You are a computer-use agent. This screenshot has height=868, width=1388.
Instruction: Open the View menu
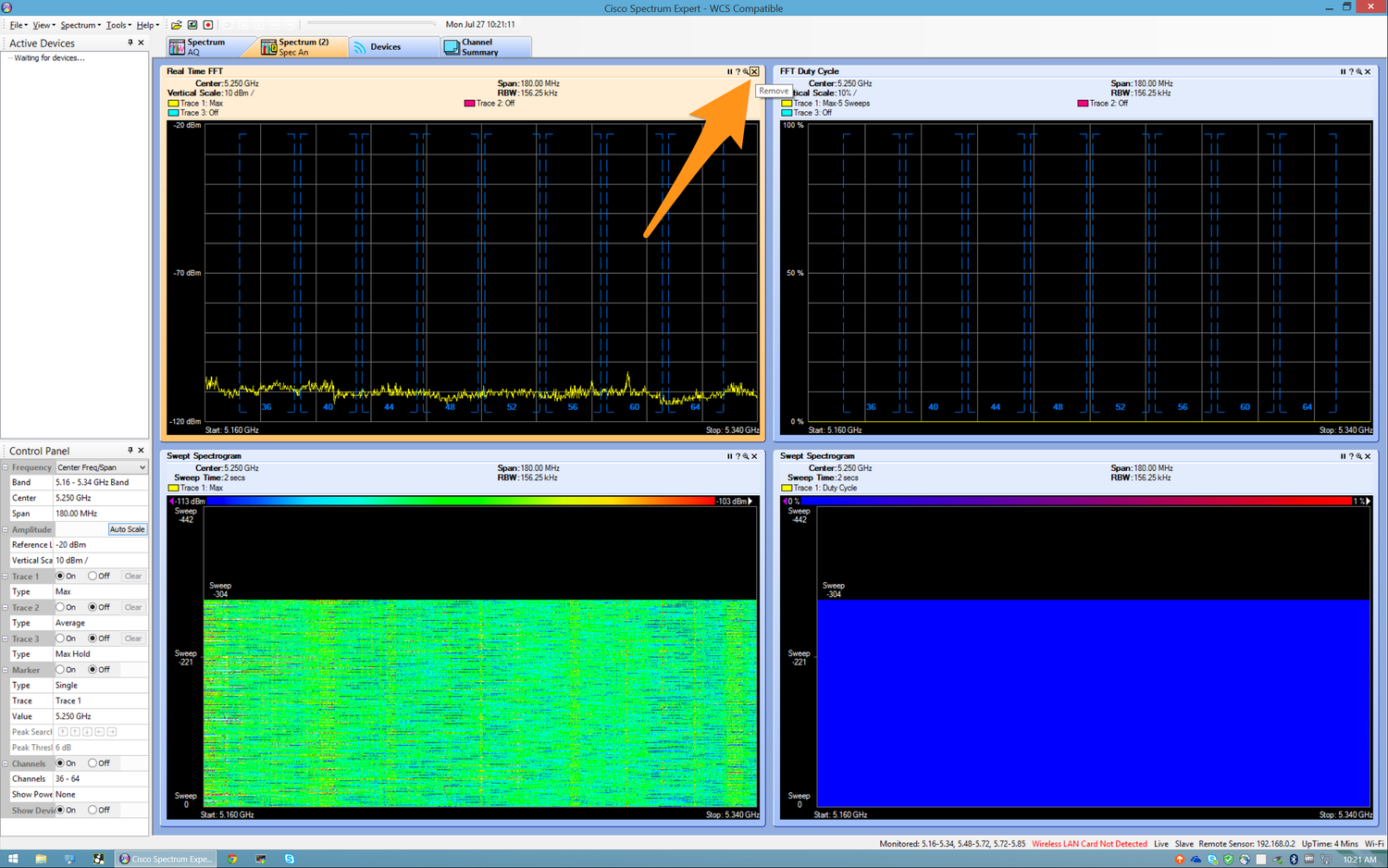[x=43, y=25]
